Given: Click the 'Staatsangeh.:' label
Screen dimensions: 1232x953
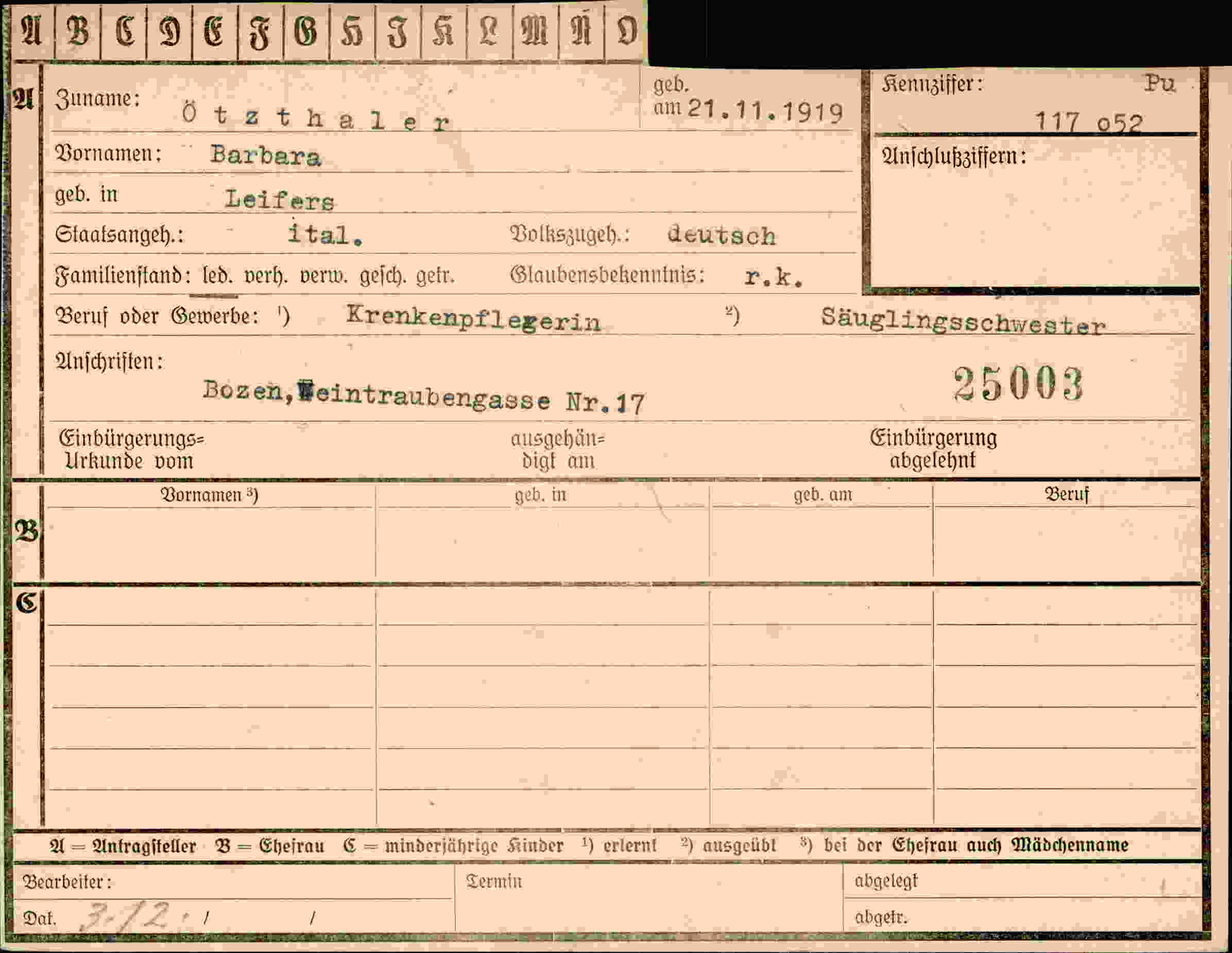Looking at the screenshot, I should 119,235.
